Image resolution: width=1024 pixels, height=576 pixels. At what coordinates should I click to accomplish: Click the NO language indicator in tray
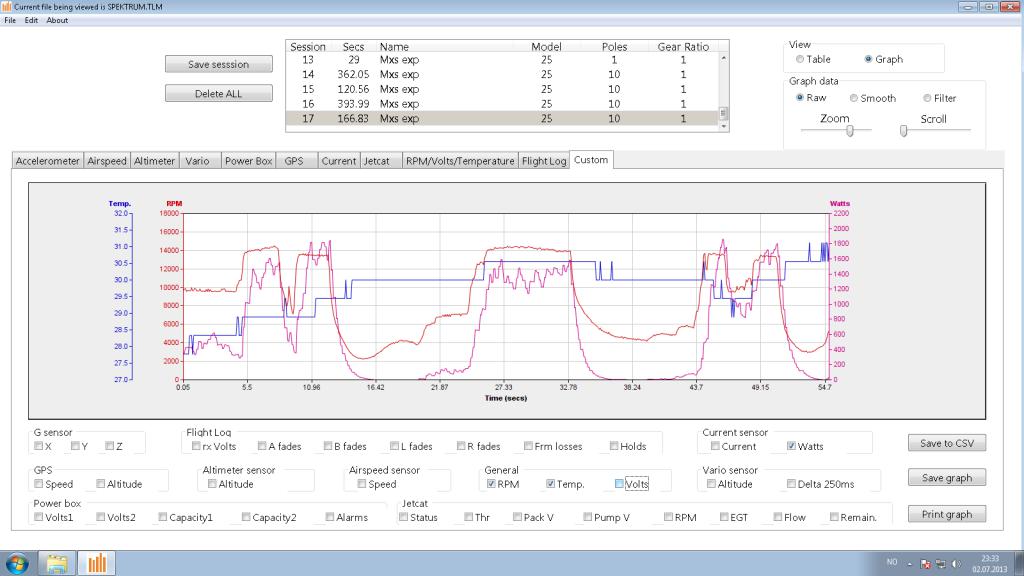[891, 563]
